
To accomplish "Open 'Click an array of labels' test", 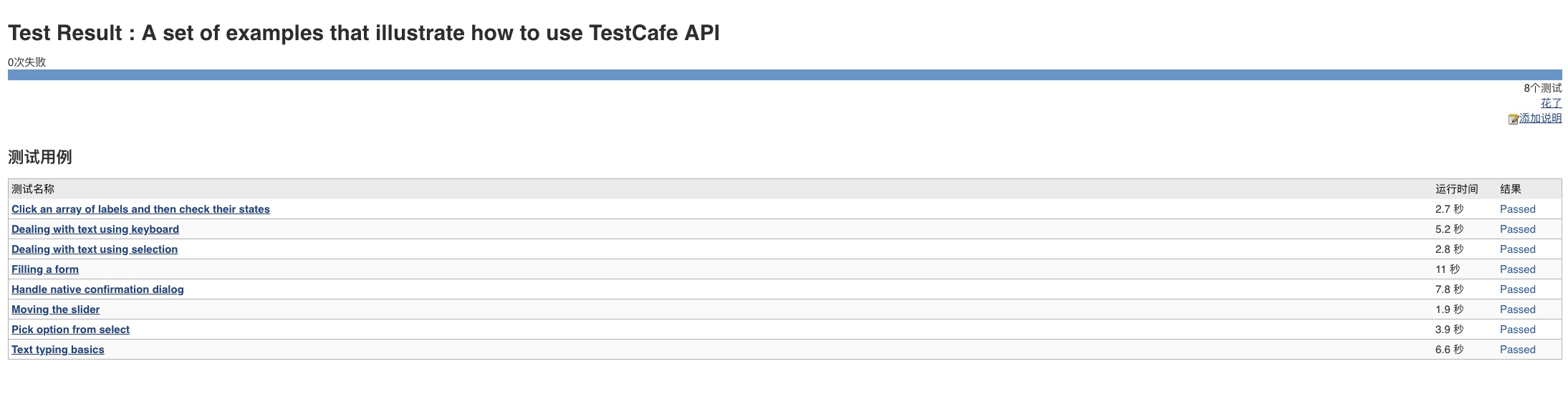I will (x=140, y=209).
